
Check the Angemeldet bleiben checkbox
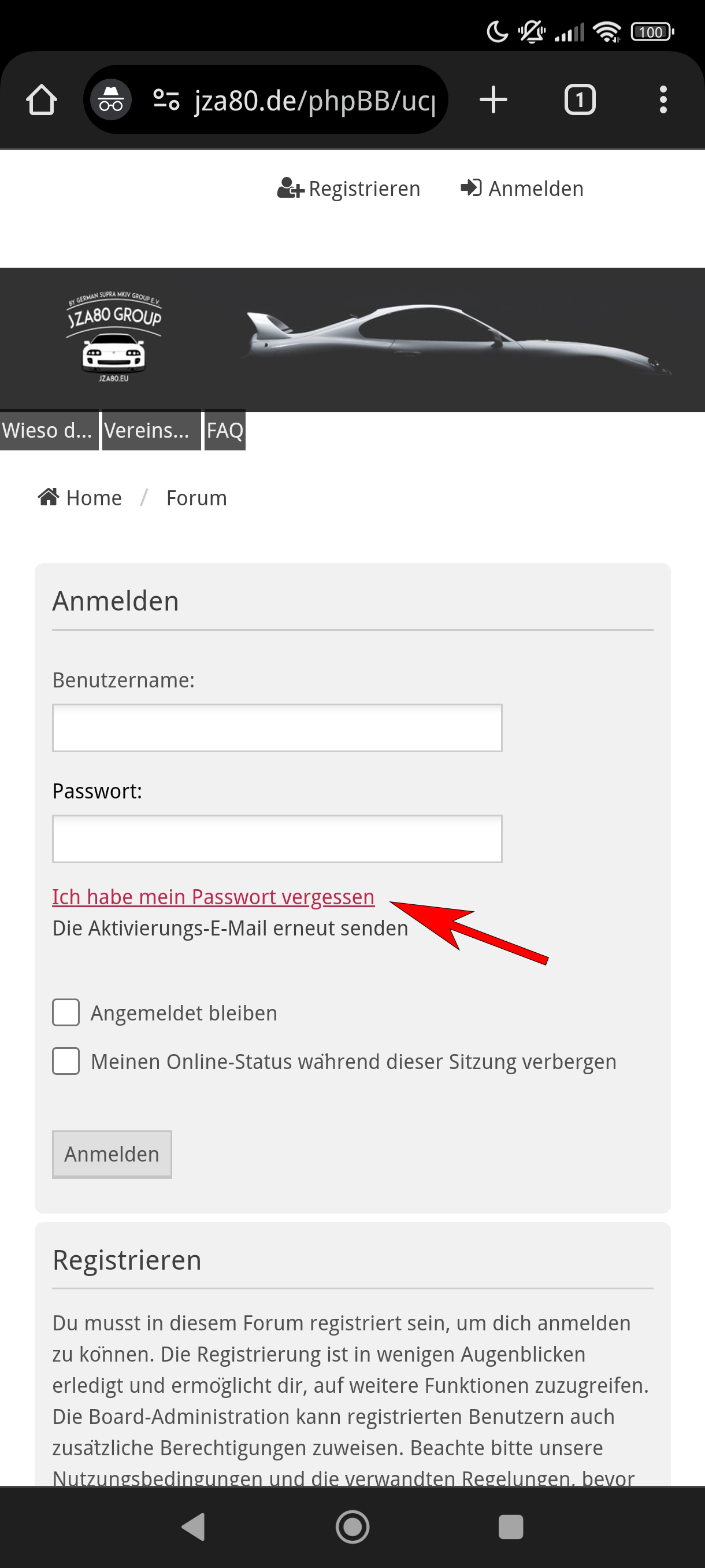(66, 1012)
